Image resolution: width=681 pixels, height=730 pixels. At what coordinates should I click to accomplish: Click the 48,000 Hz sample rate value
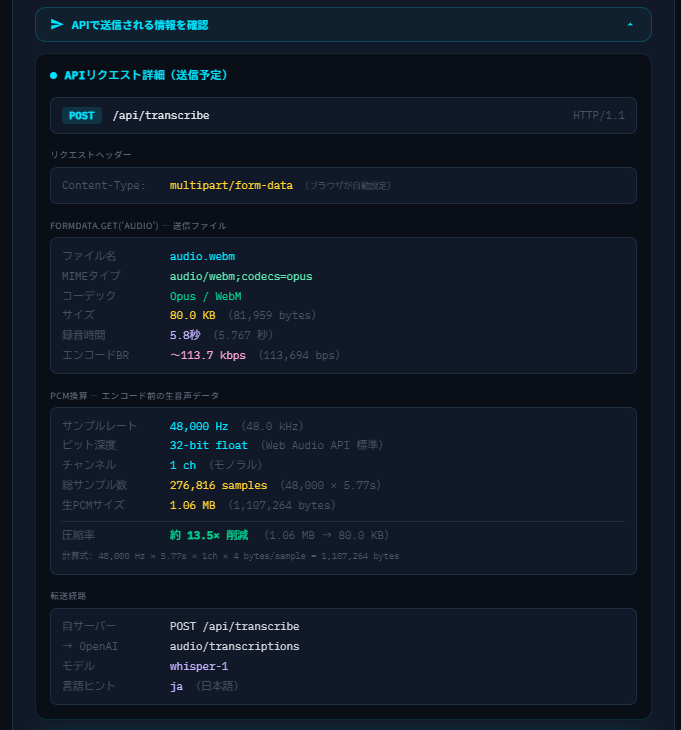pos(199,426)
